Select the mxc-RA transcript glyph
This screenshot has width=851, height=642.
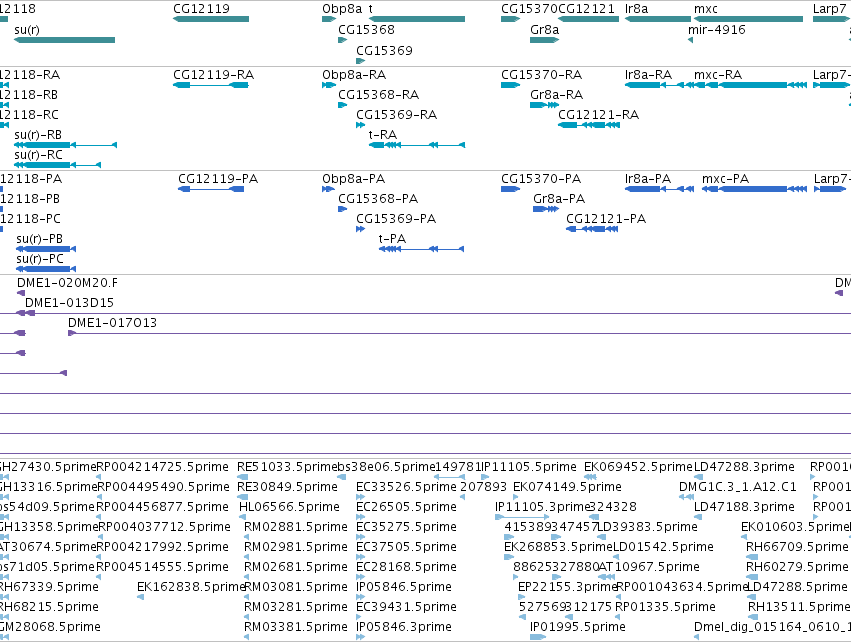click(751, 85)
